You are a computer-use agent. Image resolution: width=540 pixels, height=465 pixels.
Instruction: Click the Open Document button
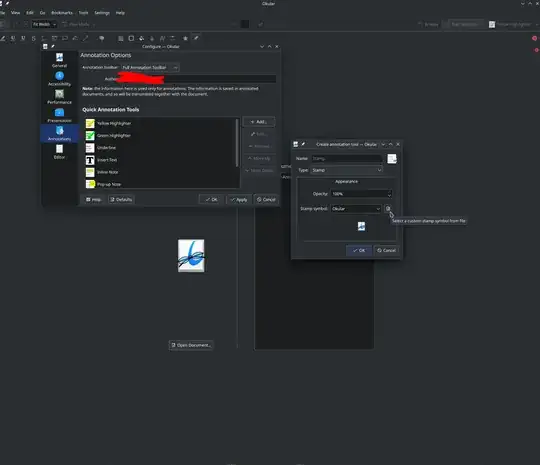[191, 345]
